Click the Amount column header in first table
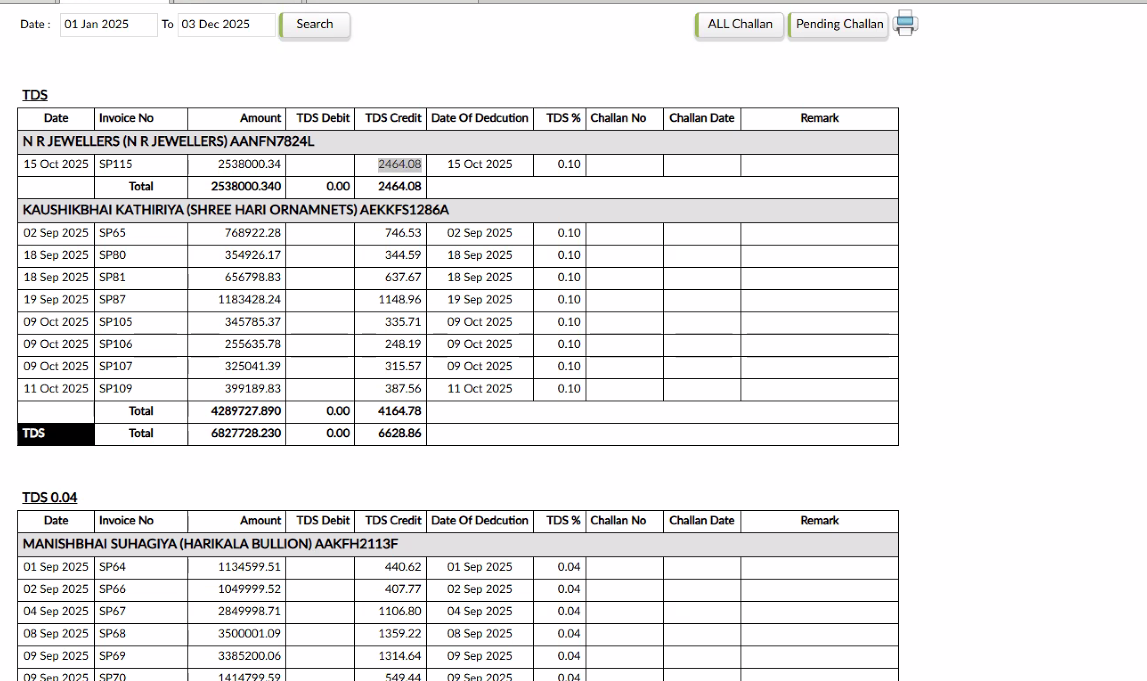The height and width of the screenshot is (681, 1147). 260,118
